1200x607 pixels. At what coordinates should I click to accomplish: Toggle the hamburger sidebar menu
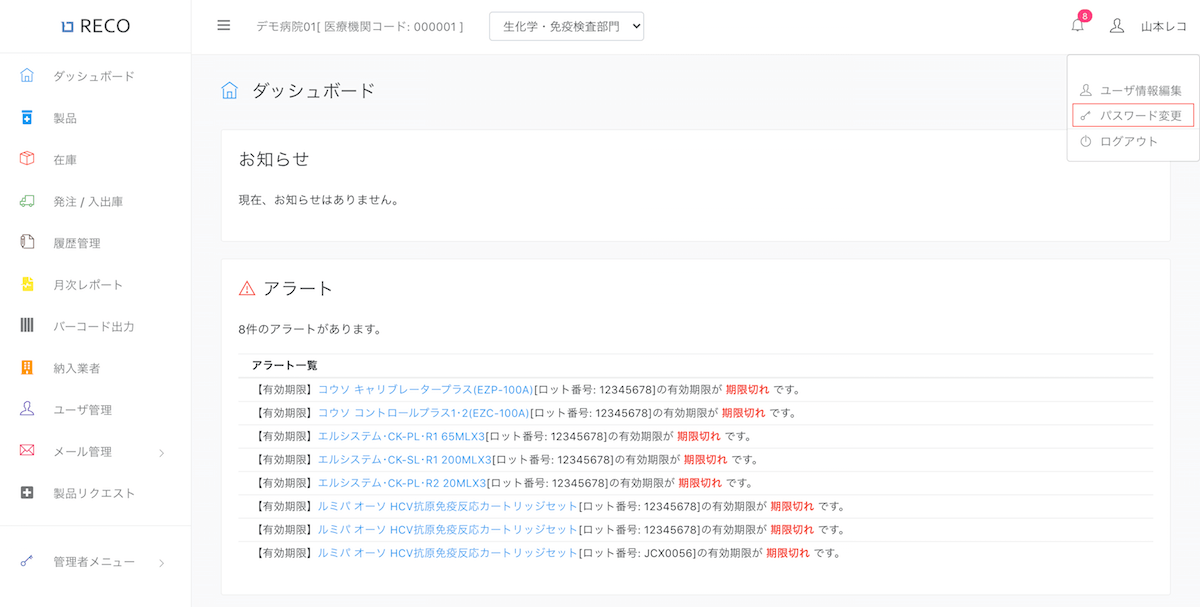[x=224, y=26]
